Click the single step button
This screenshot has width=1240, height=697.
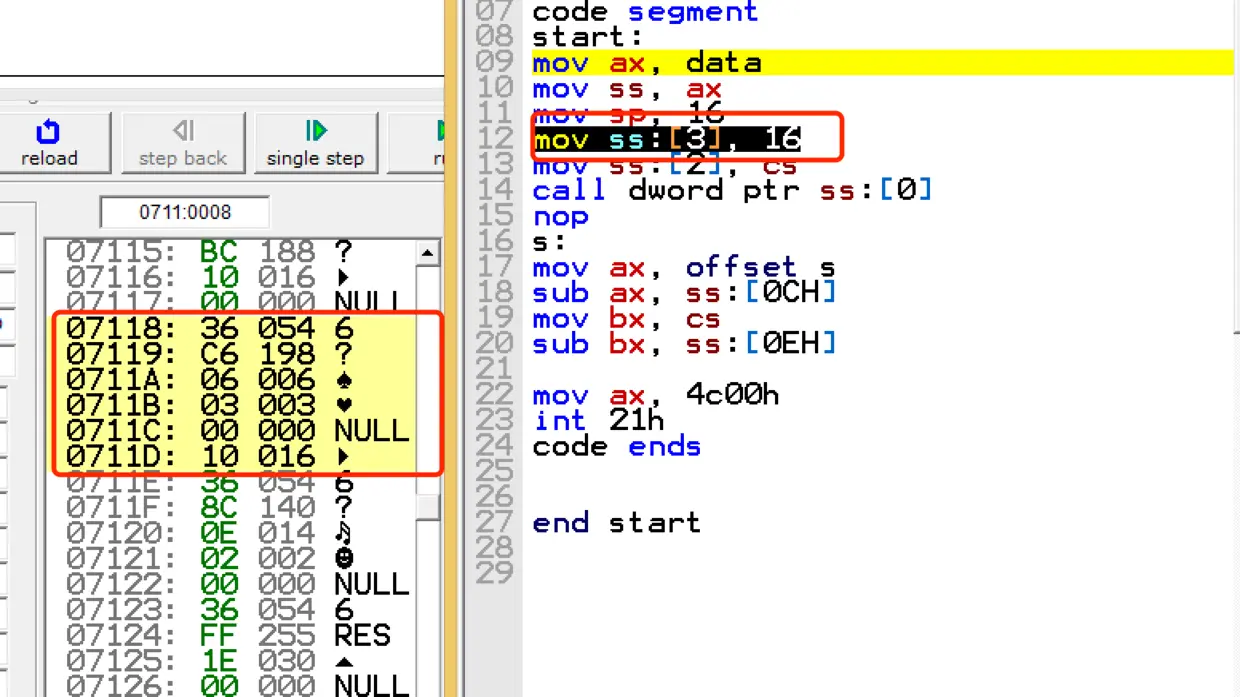point(315,143)
